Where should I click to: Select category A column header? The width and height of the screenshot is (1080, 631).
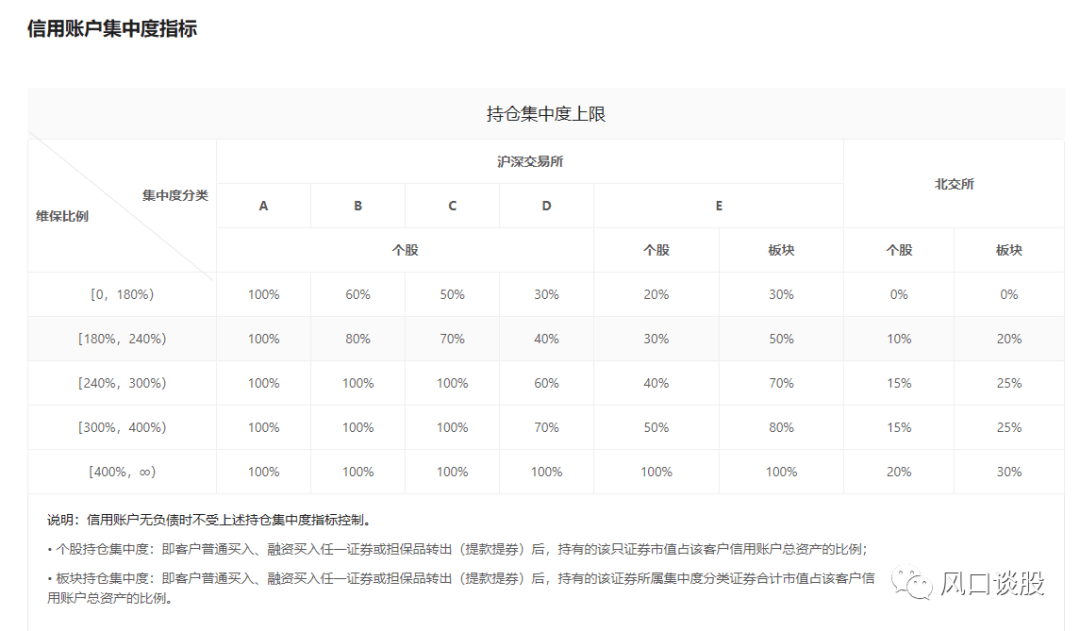[262, 205]
